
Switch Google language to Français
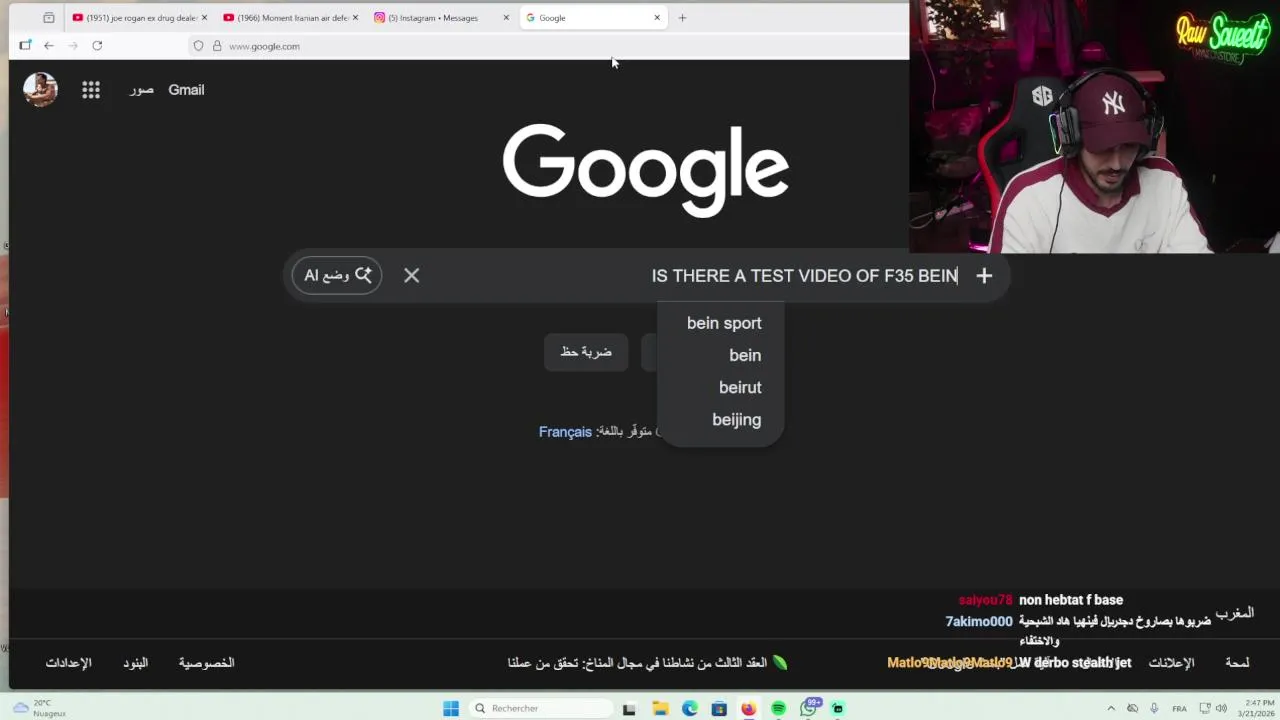[565, 432]
